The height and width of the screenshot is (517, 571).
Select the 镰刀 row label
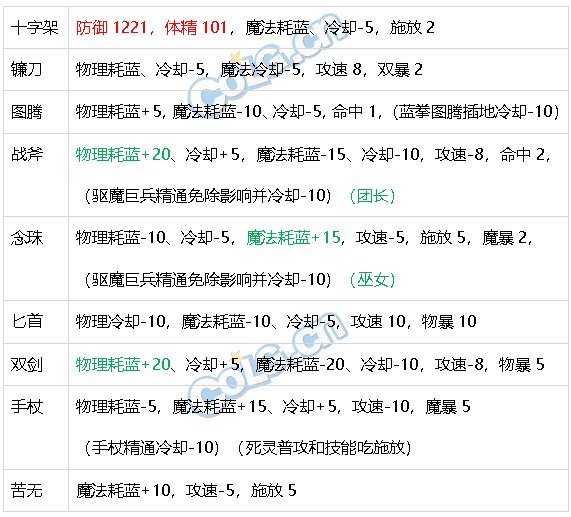(x=27, y=70)
